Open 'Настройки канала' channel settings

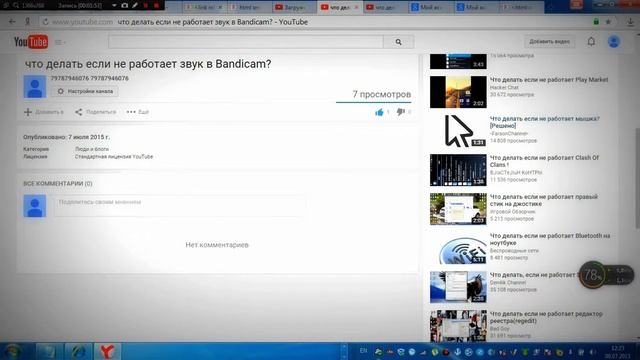(85, 91)
